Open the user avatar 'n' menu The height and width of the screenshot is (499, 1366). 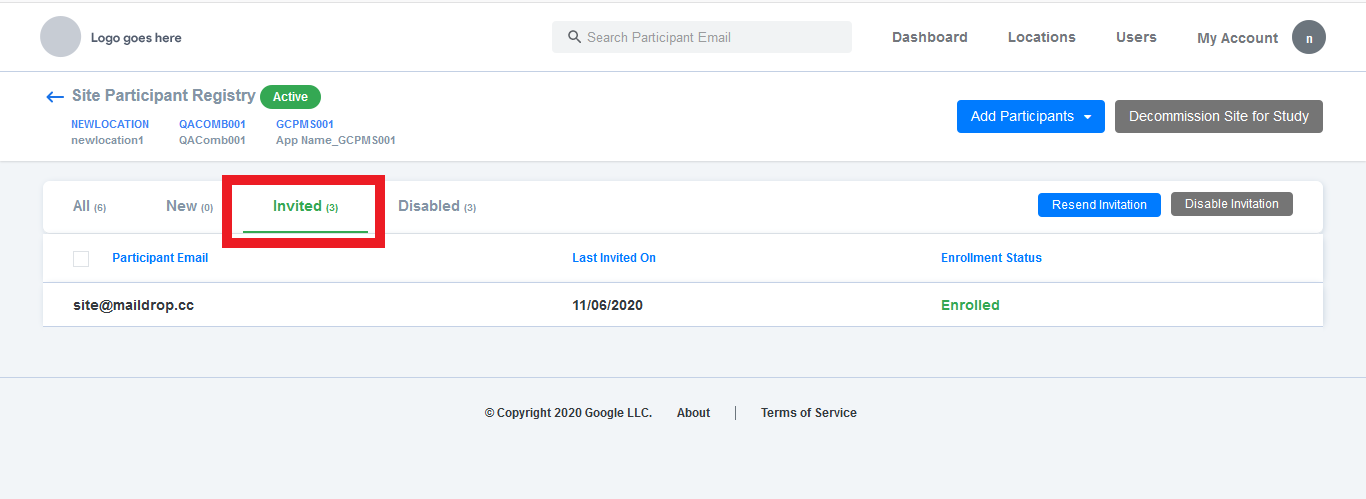[1309, 38]
